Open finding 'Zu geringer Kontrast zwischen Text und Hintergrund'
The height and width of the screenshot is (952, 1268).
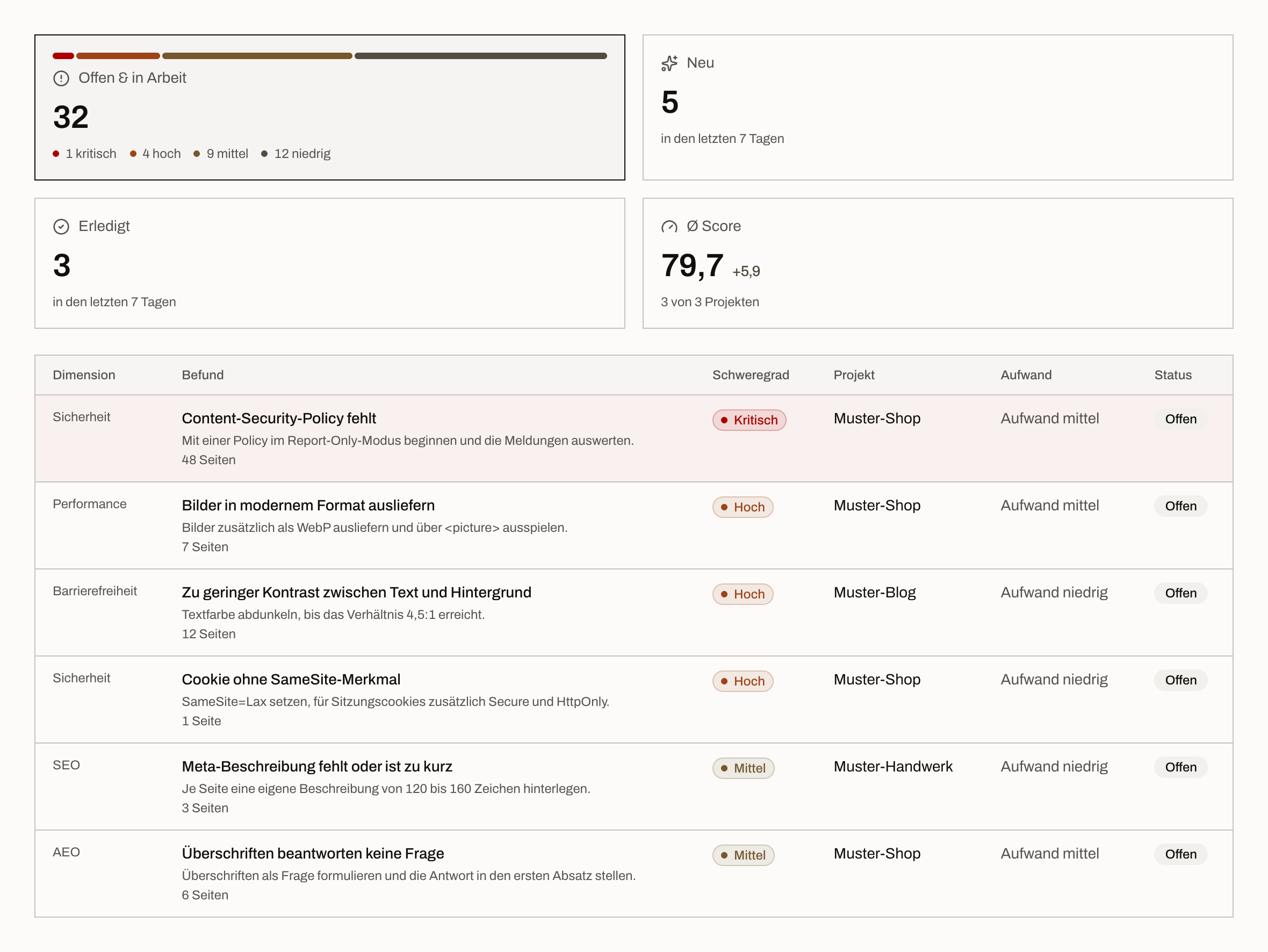click(x=356, y=593)
